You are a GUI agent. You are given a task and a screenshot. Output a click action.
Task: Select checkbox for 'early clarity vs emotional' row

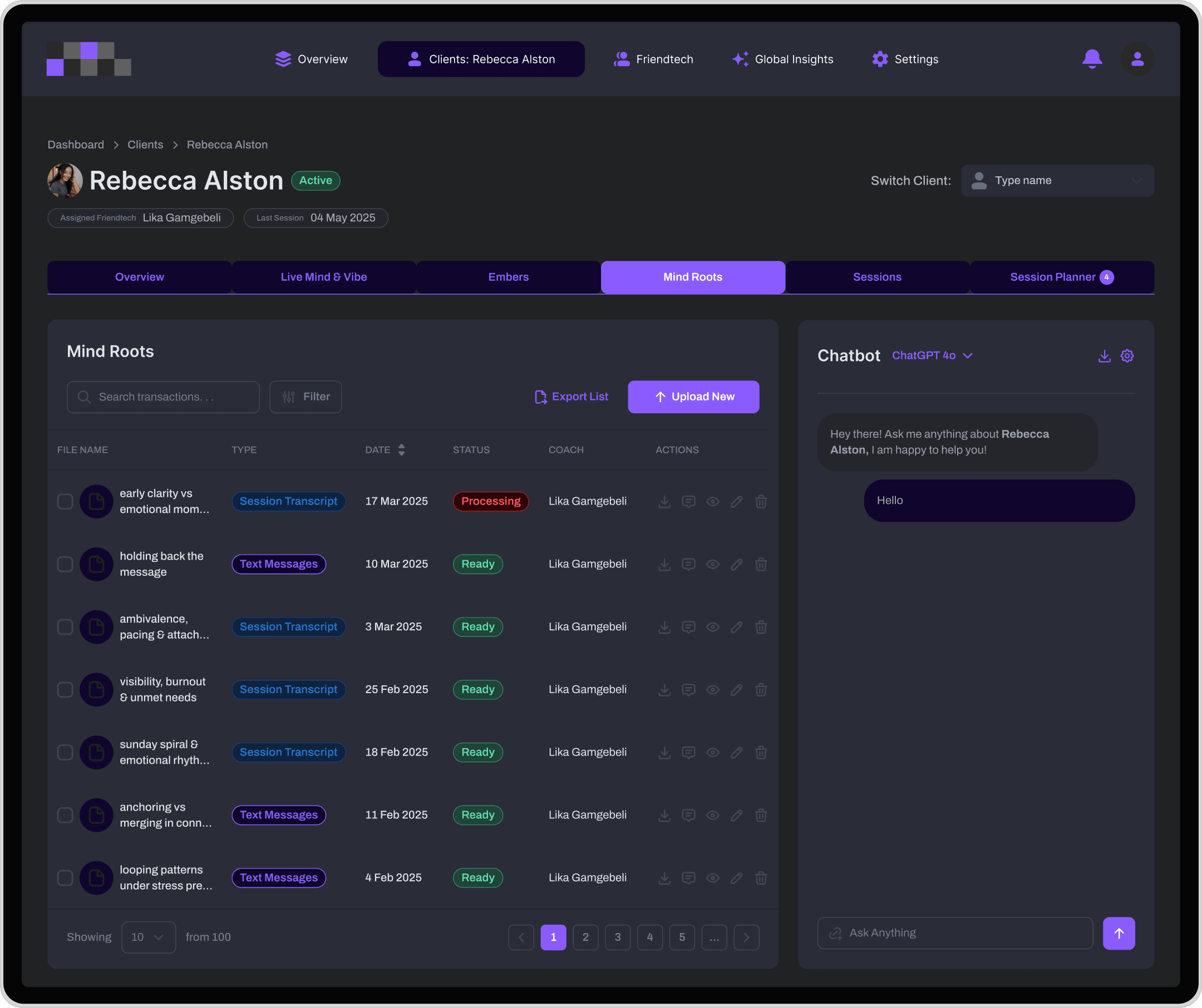[x=65, y=502]
